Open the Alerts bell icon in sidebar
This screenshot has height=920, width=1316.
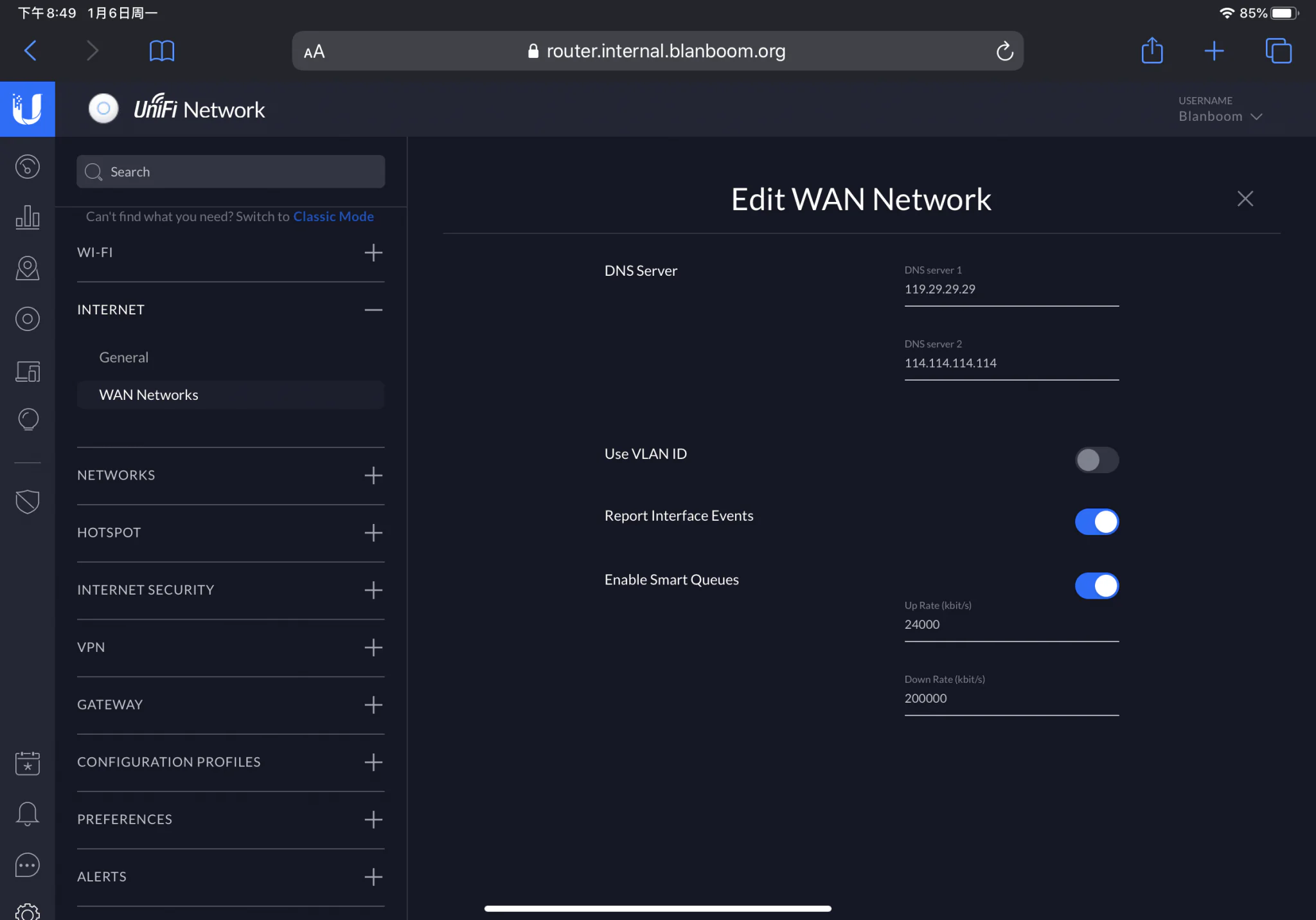(x=27, y=814)
